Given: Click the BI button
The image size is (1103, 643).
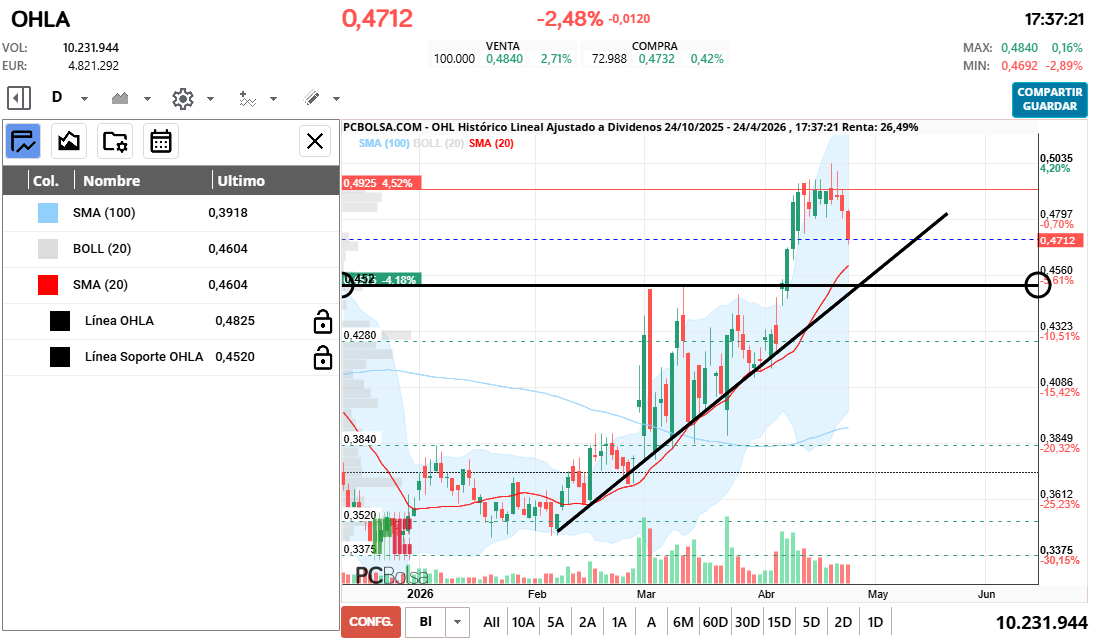Looking at the screenshot, I should (x=426, y=622).
